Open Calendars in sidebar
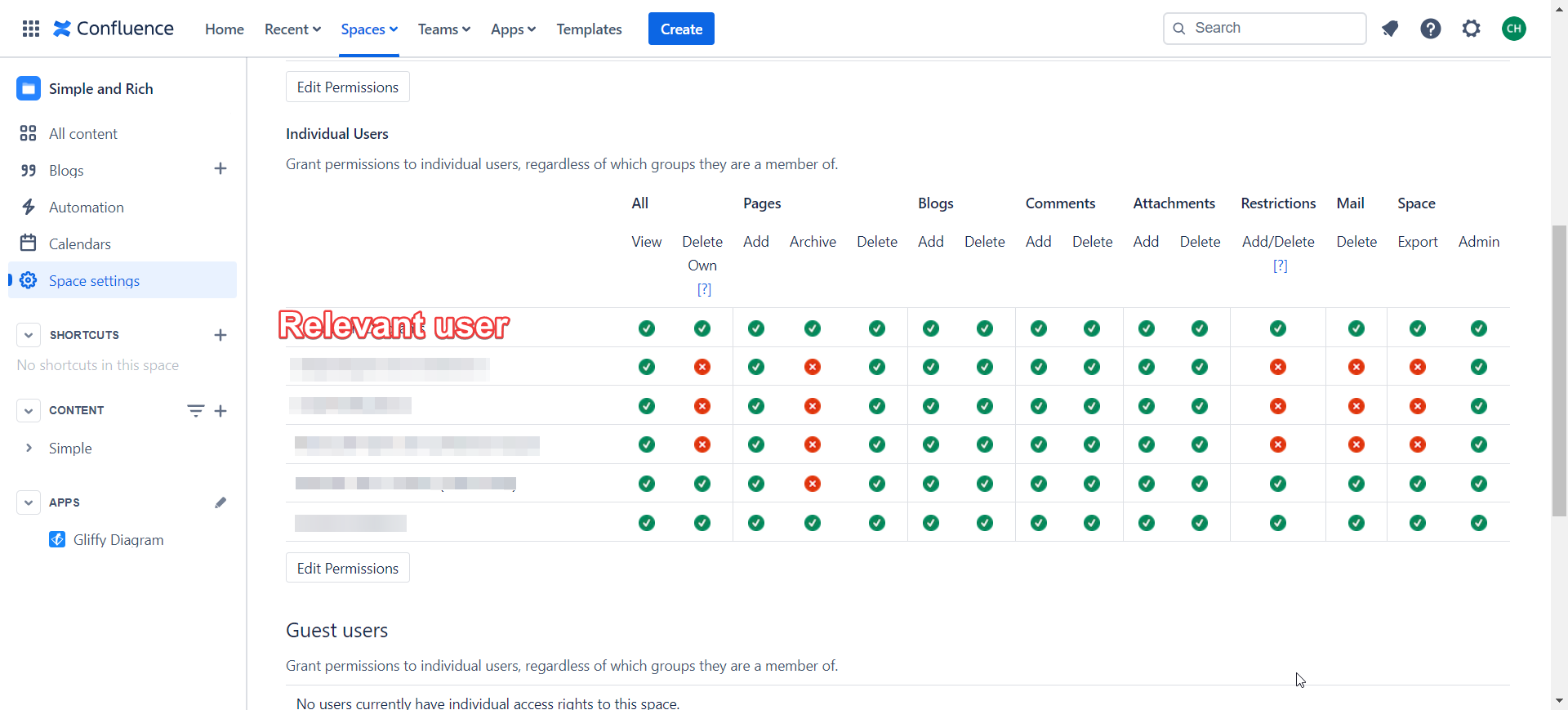The image size is (1568, 710). [x=122, y=243]
